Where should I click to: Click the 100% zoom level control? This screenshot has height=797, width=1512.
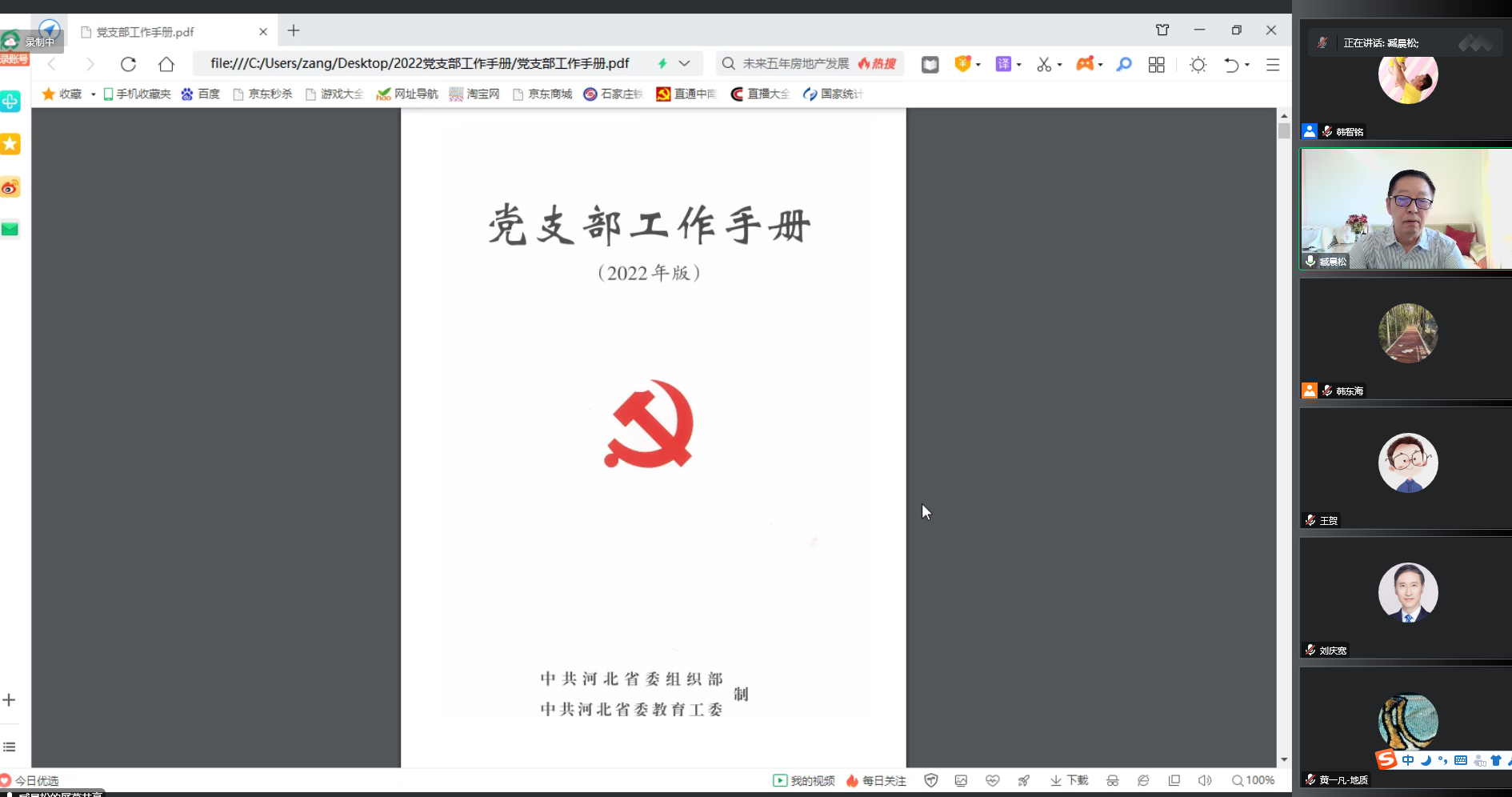pos(1253,780)
